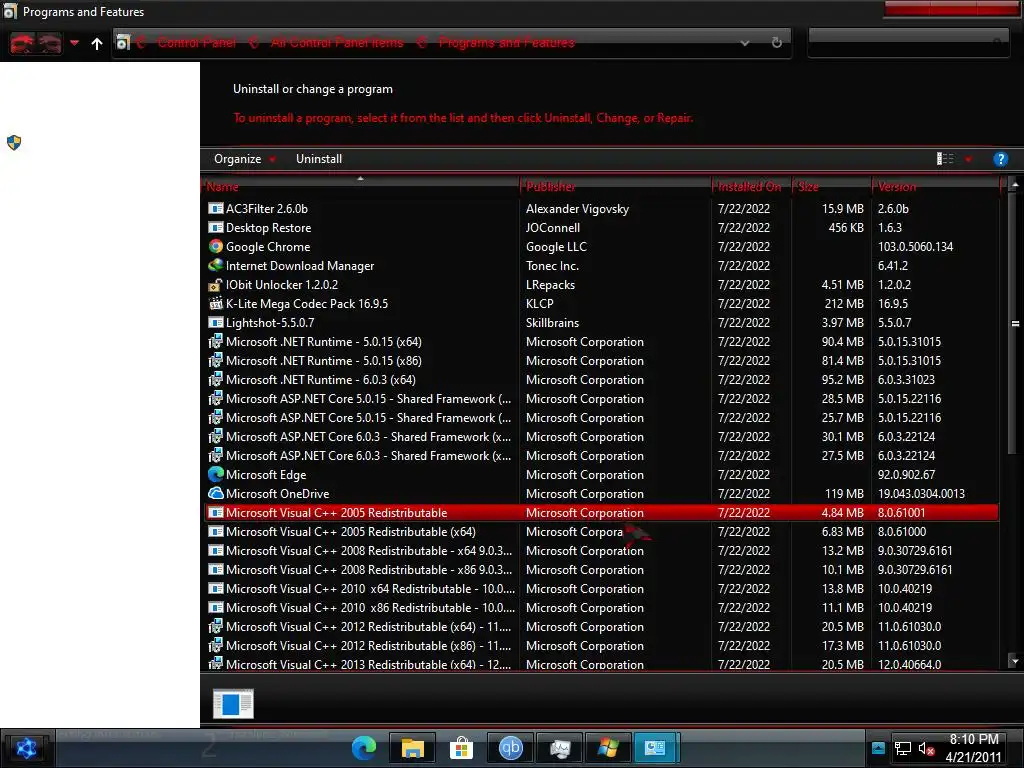Viewport: 1024px width, 768px height.
Task: Go back using the back arrow button
Action: click(22, 43)
